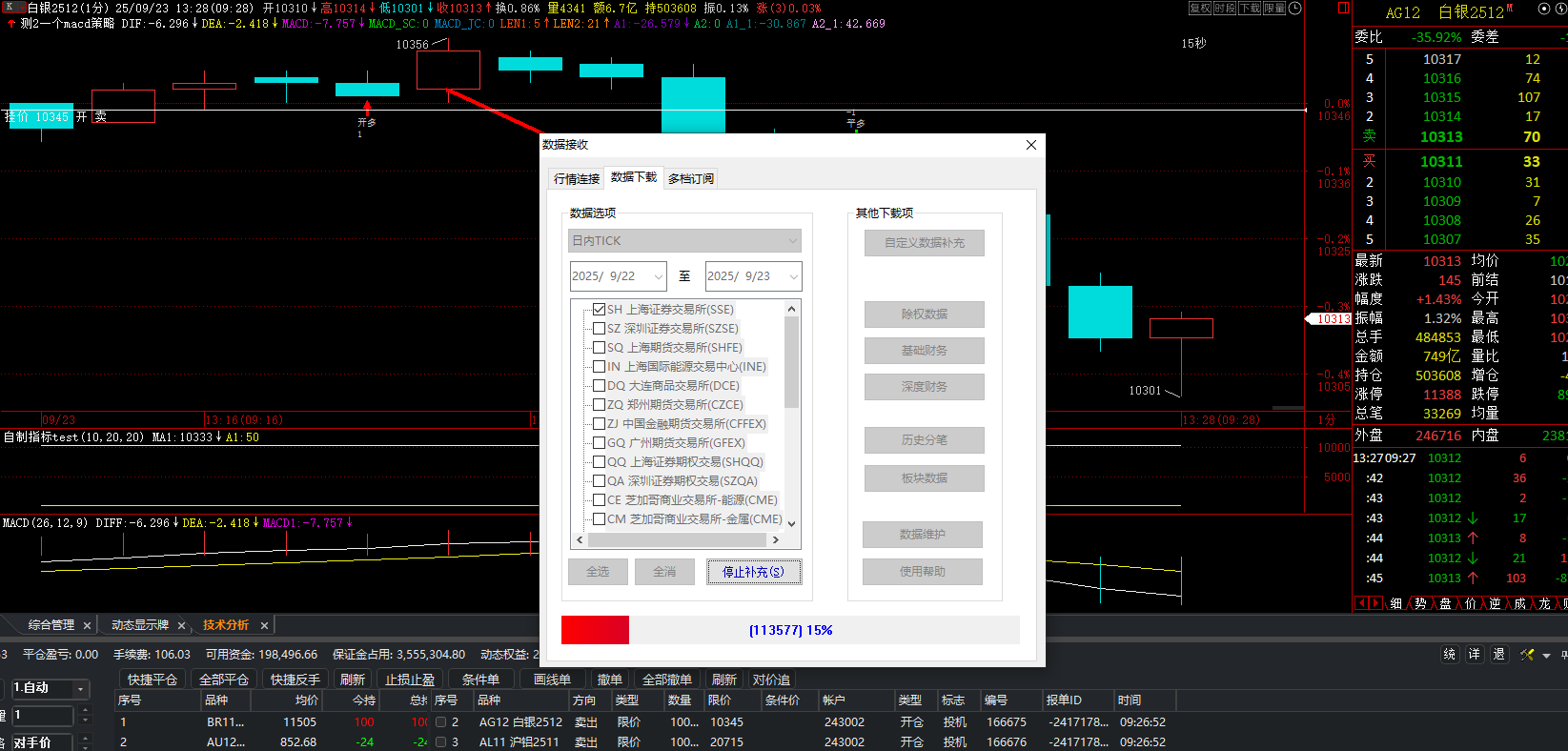Expand the end date 2025/9/23 picker
Viewport: 1568px width, 751px height.
[793, 276]
